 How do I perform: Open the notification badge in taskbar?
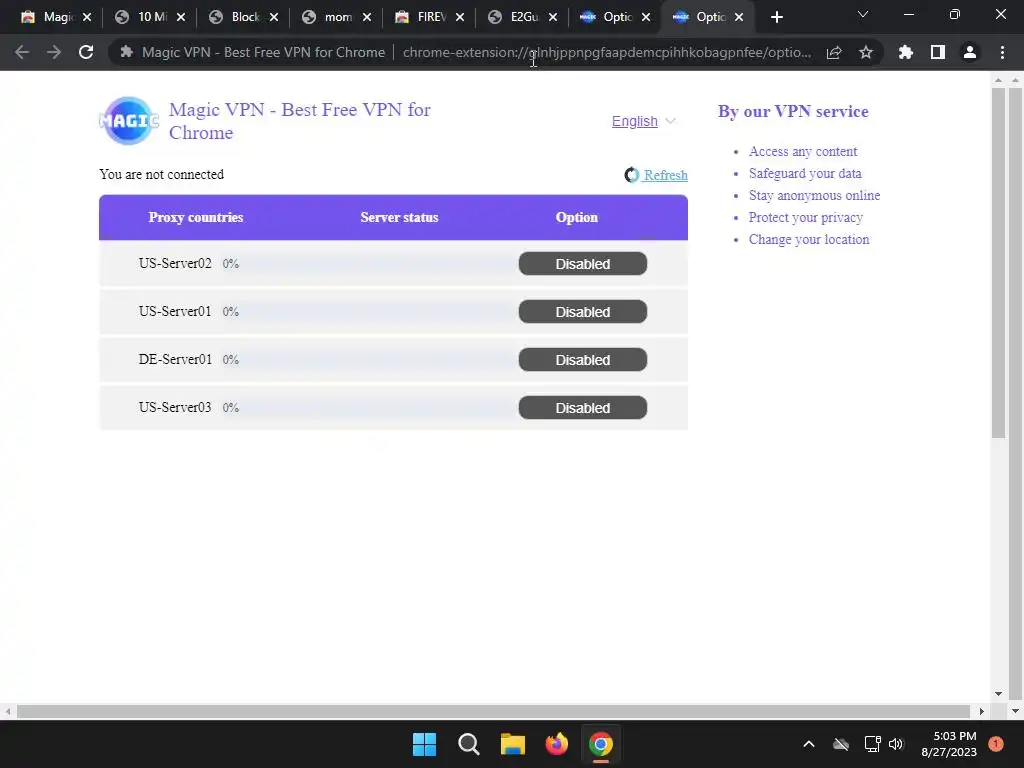(x=996, y=744)
